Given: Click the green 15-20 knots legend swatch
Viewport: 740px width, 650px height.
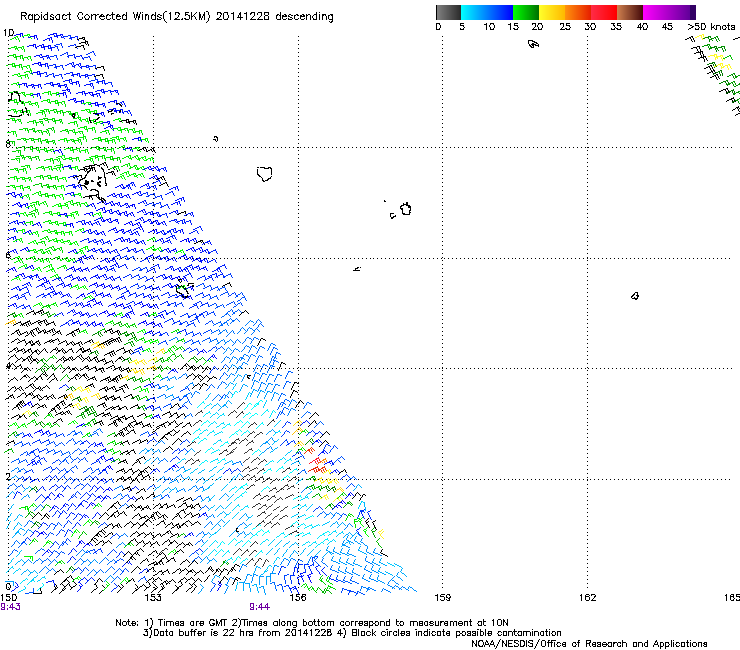Looking at the screenshot, I should pos(526,12).
